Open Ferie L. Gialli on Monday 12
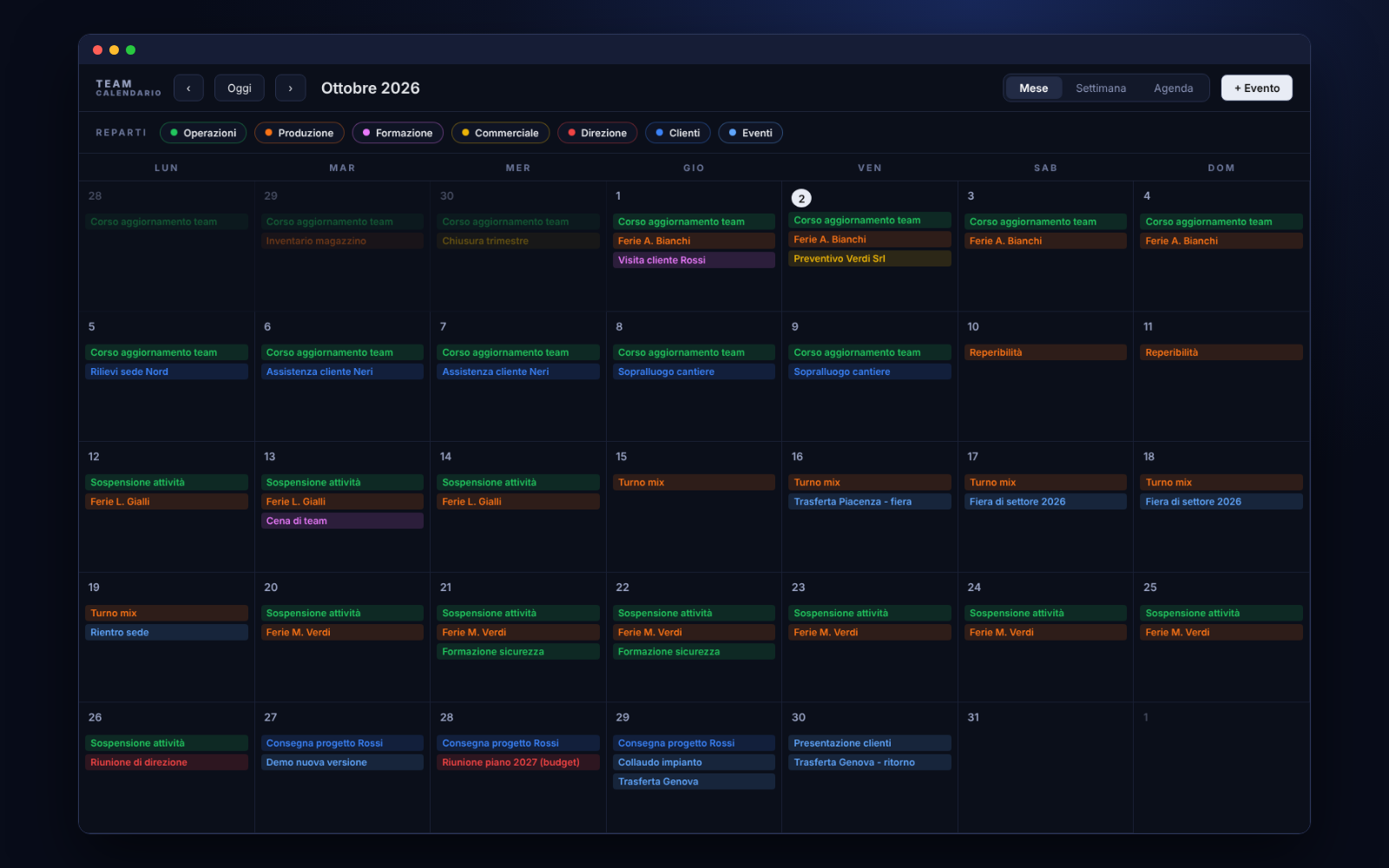The image size is (1389, 868). click(167, 502)
